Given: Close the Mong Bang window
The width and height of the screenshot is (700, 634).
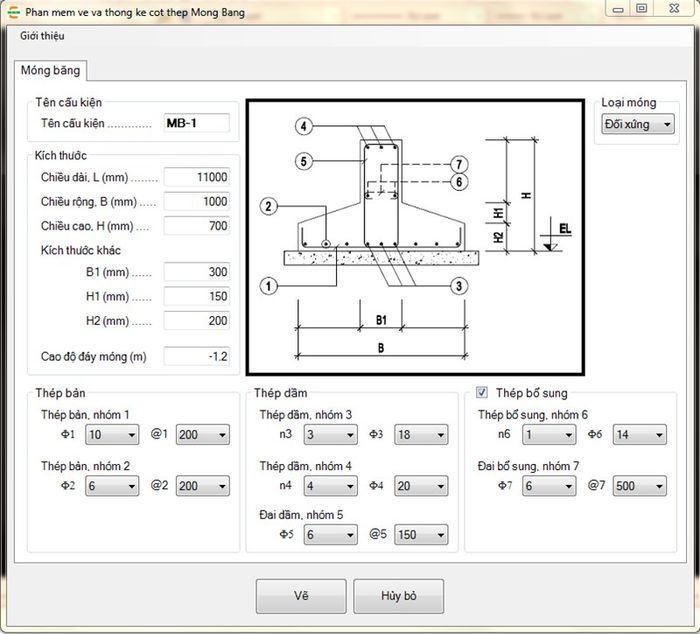Looking at the screenshot, I should [674, 8].
